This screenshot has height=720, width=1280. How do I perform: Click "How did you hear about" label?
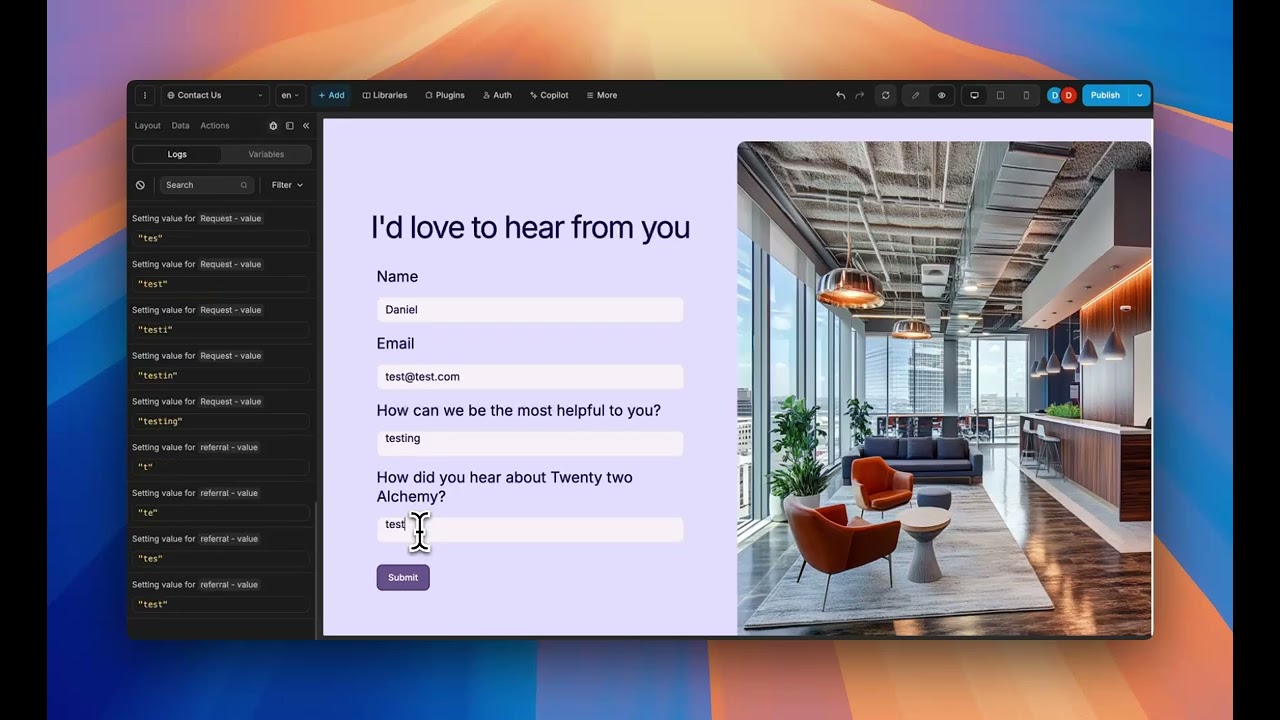tap(504, 487)
